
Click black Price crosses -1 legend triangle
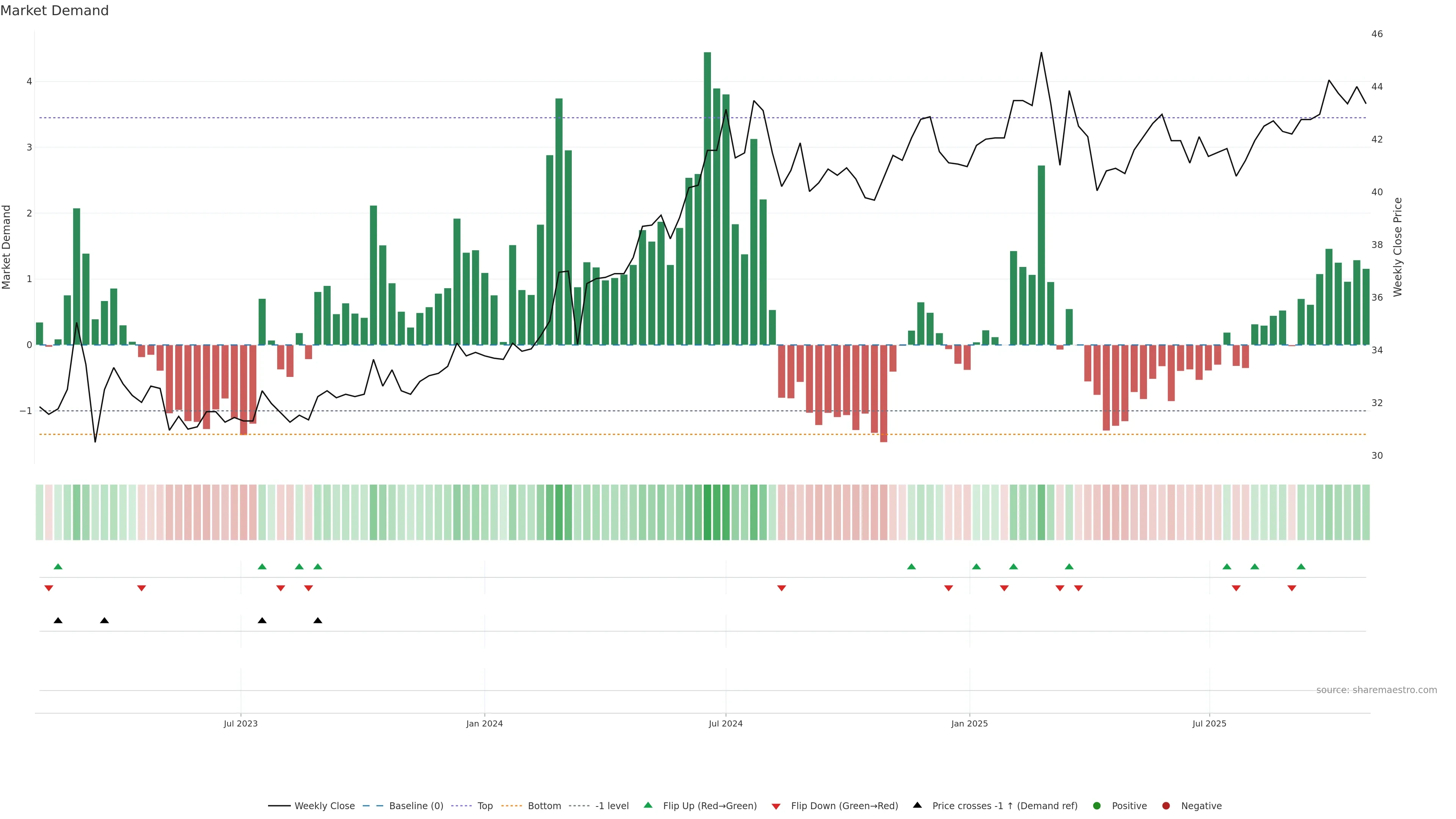point(917,805)
